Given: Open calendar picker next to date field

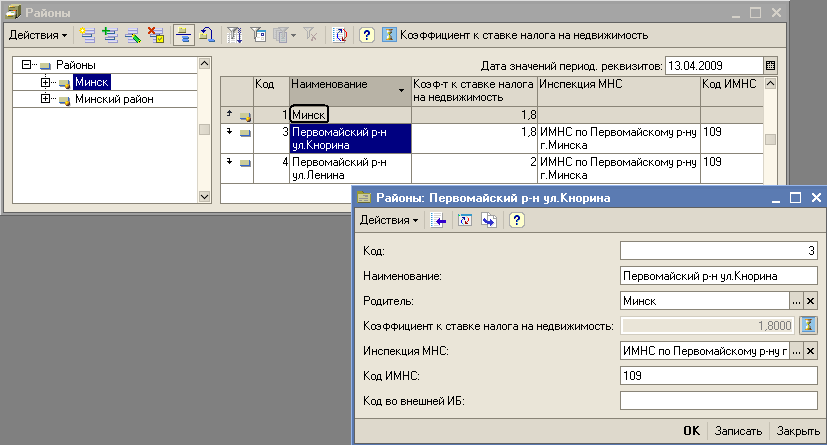Looking at the screenshot, I should pos(770,66).
